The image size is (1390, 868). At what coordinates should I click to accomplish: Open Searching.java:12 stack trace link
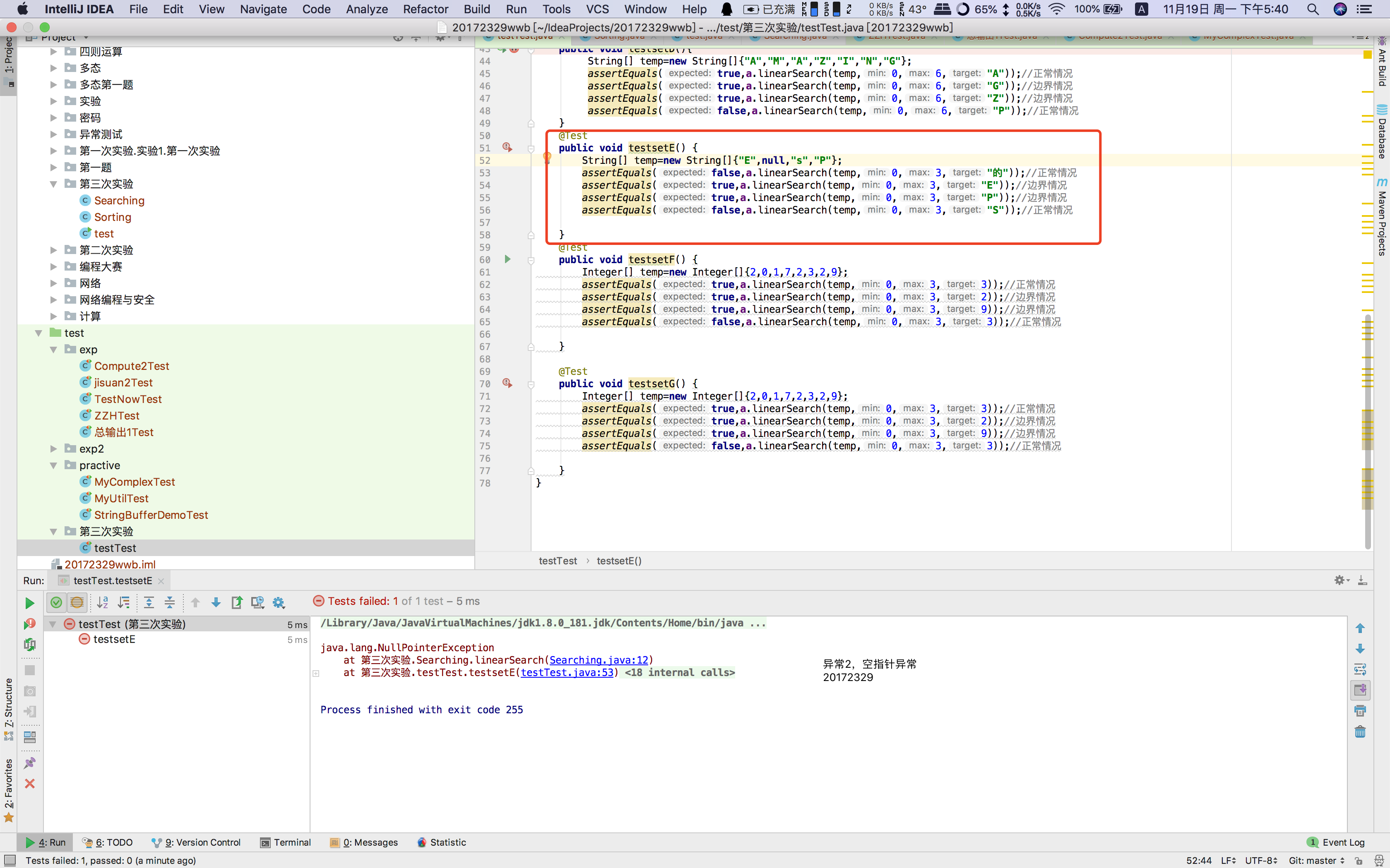[x=599, y=660]
